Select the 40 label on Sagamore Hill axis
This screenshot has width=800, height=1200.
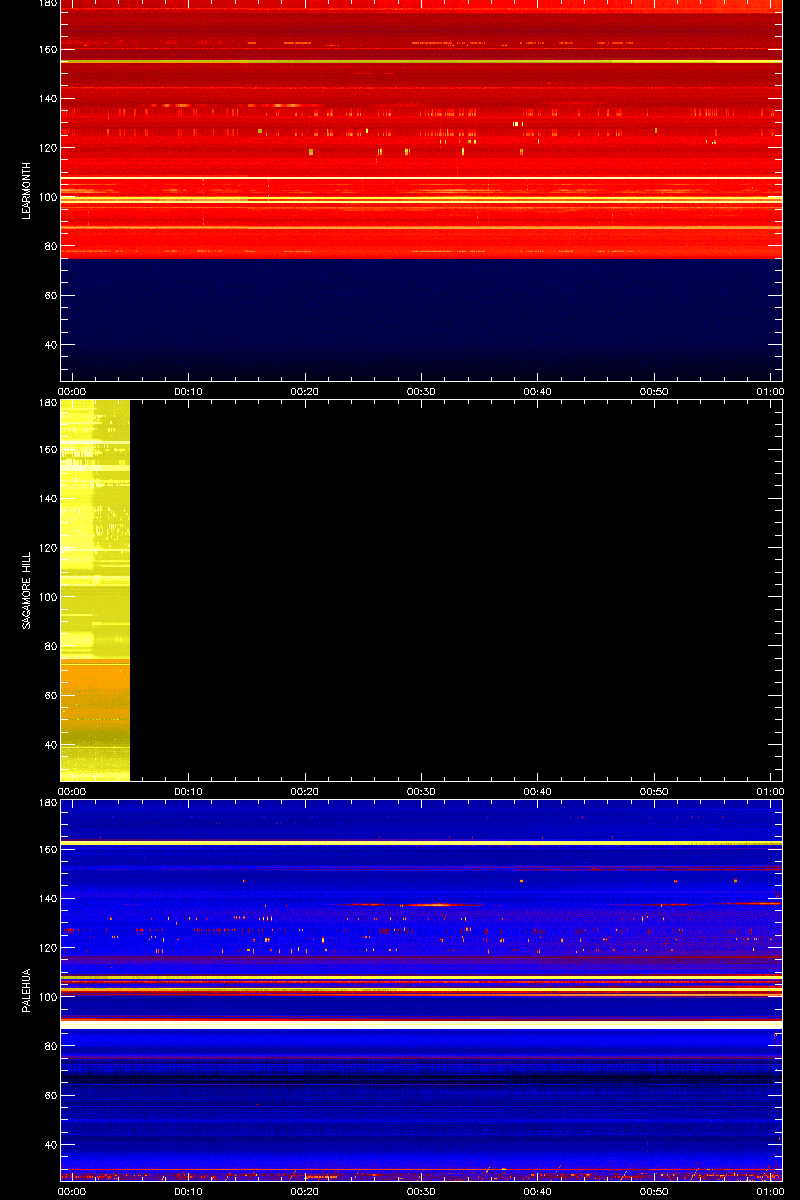click(x=50, y=745)
